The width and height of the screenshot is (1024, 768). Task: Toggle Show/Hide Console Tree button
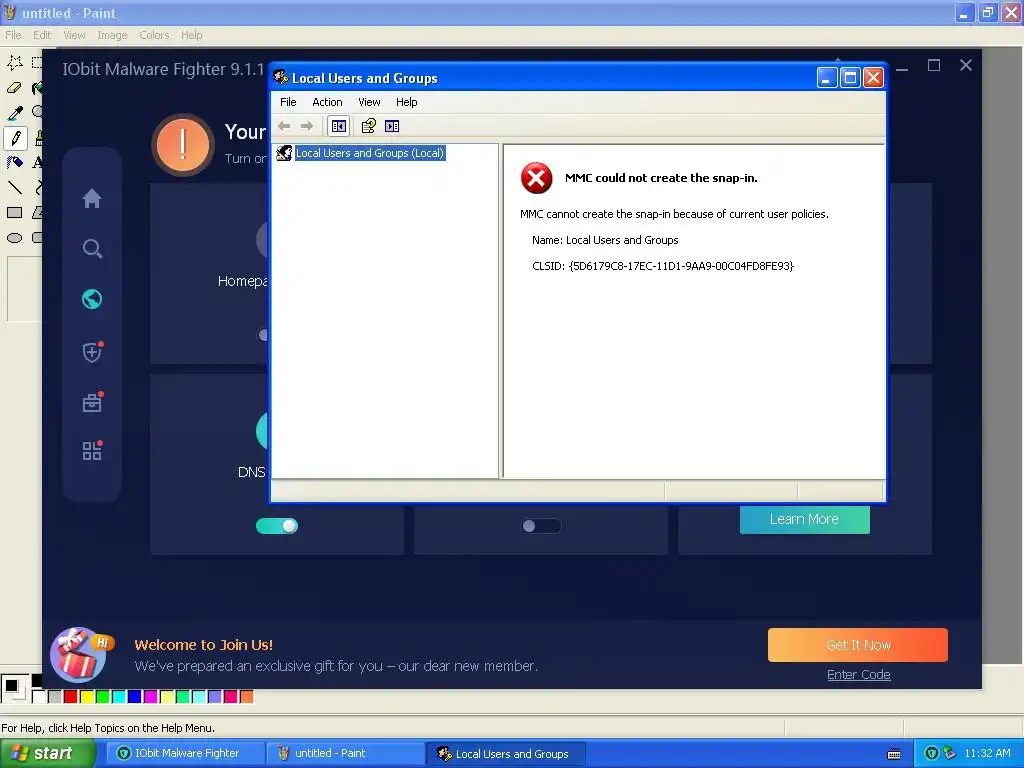click(x=338, y=126)
